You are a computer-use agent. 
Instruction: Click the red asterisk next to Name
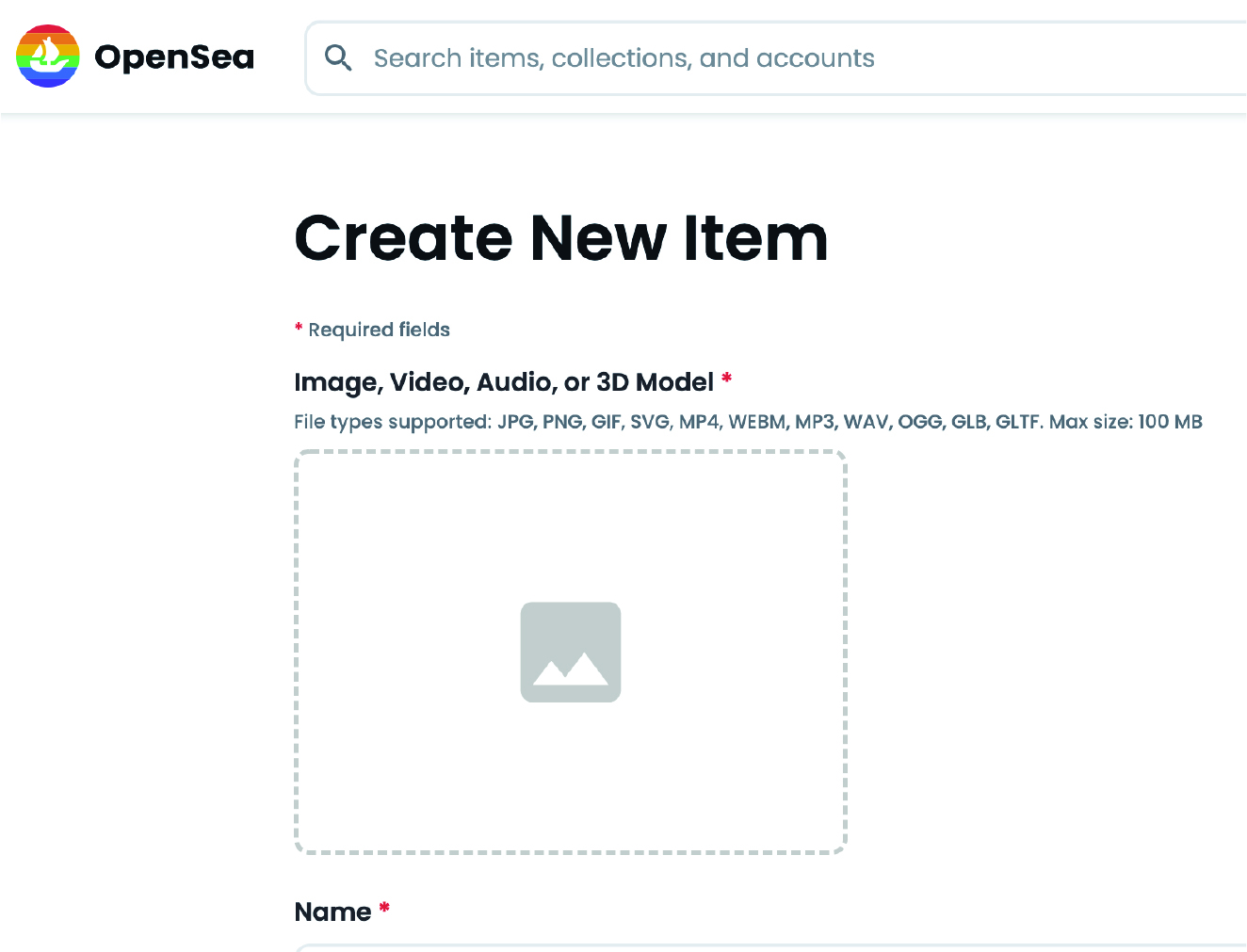pos(384,908)
